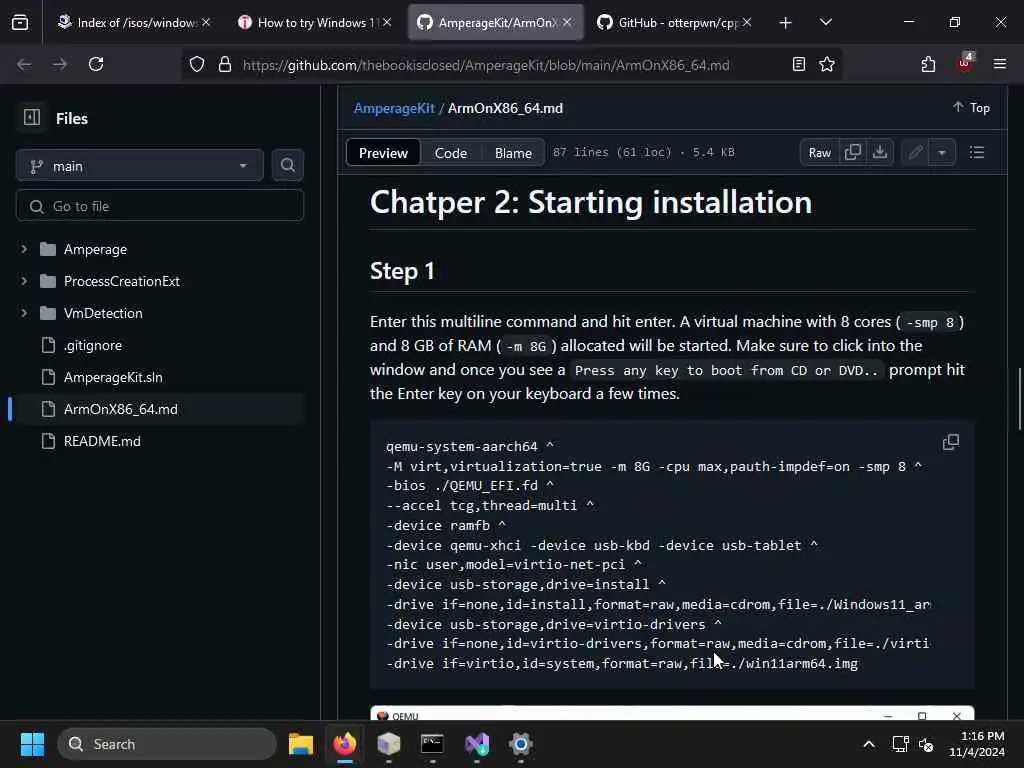
Task: Switch to Index of /isos/windows tab
Action: pyautogui.click(x=135, y=23)
